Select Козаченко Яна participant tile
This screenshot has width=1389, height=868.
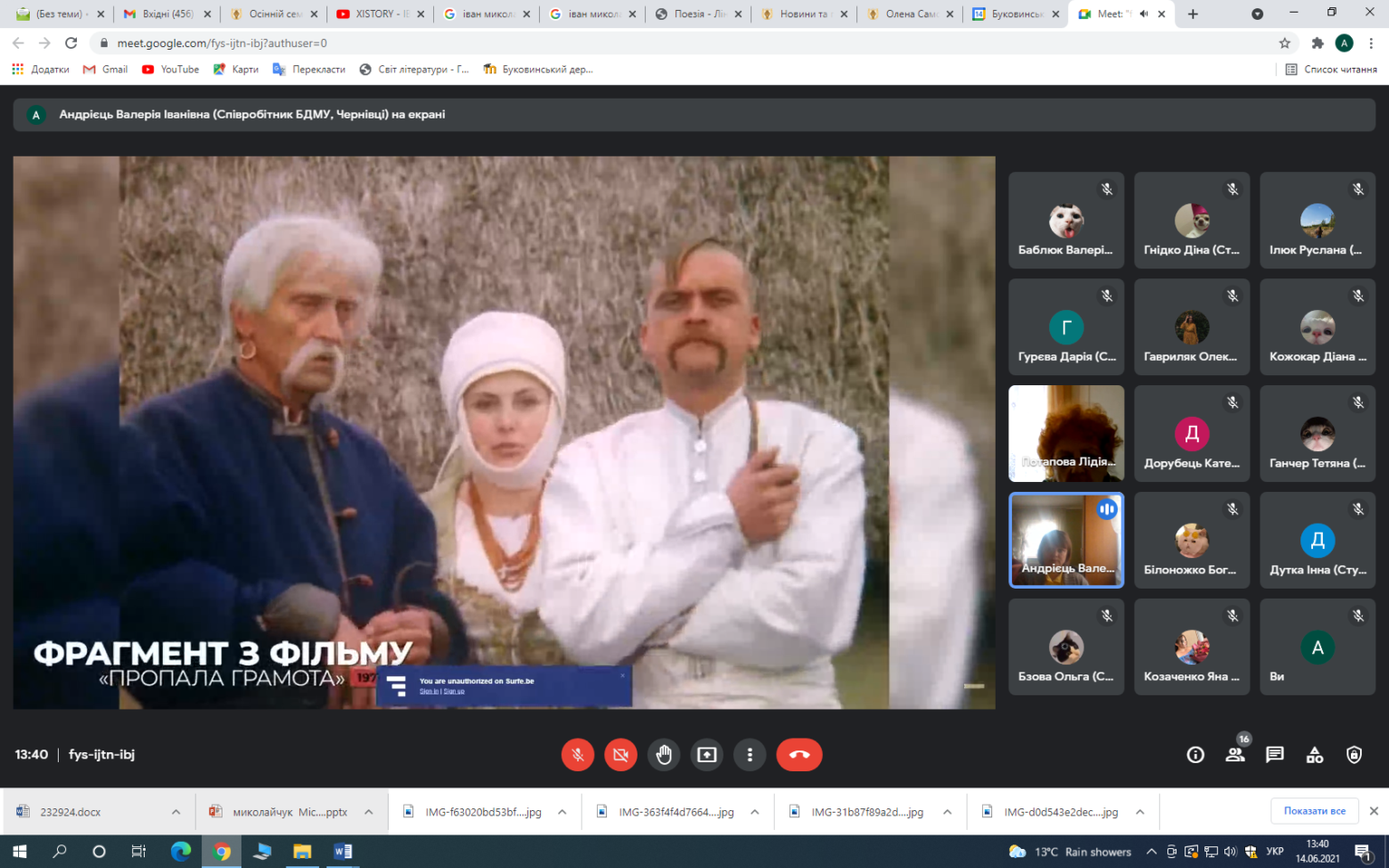1192,647
